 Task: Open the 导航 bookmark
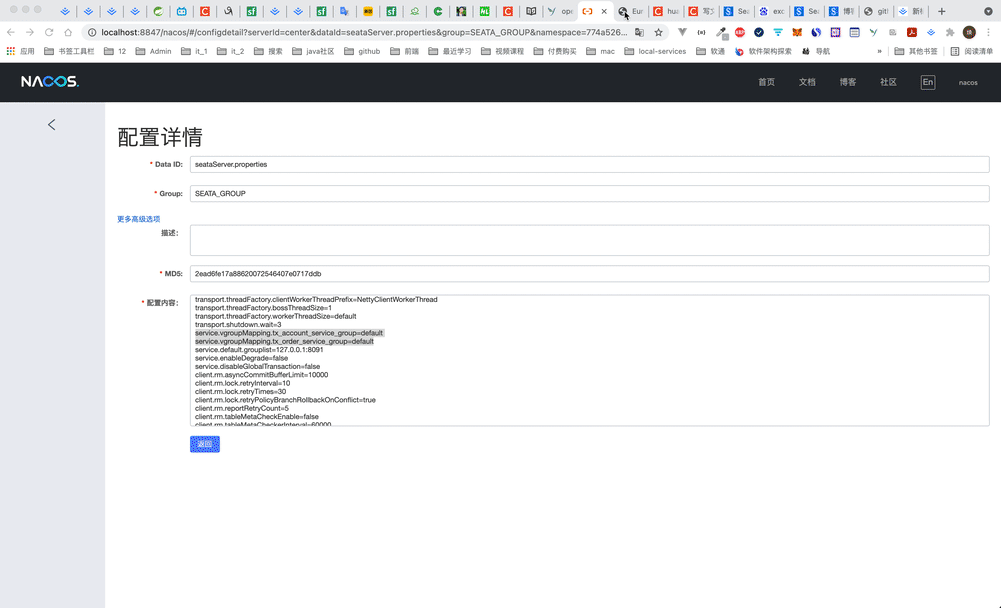coord(816,51)
